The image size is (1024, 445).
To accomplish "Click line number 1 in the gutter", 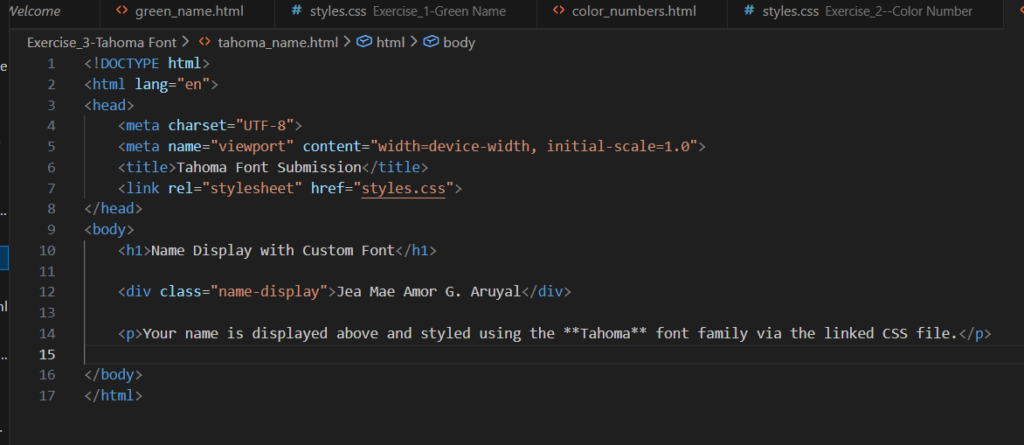I will tap(51, 64).
